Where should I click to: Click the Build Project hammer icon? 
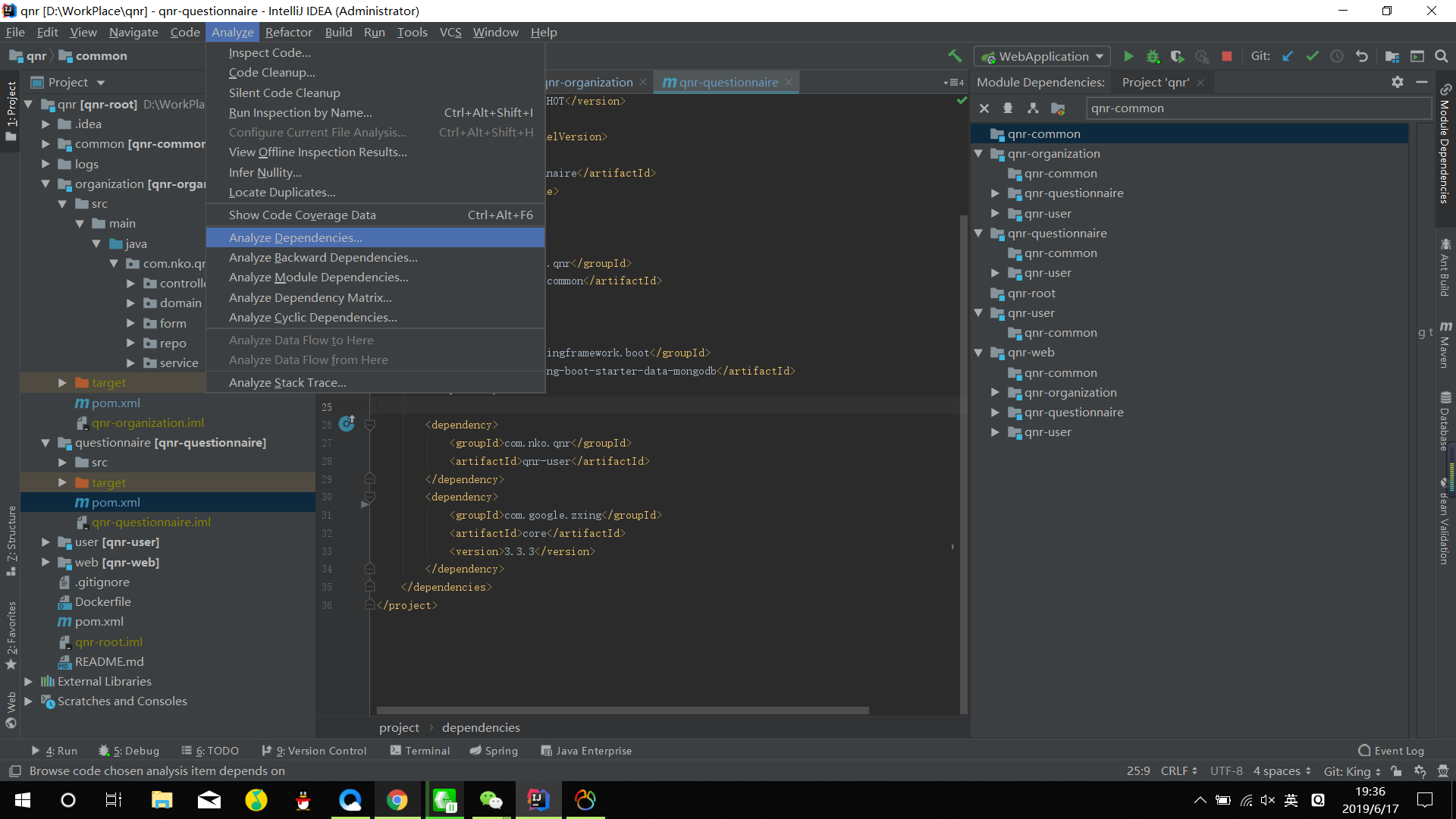(x=955, y=56)
